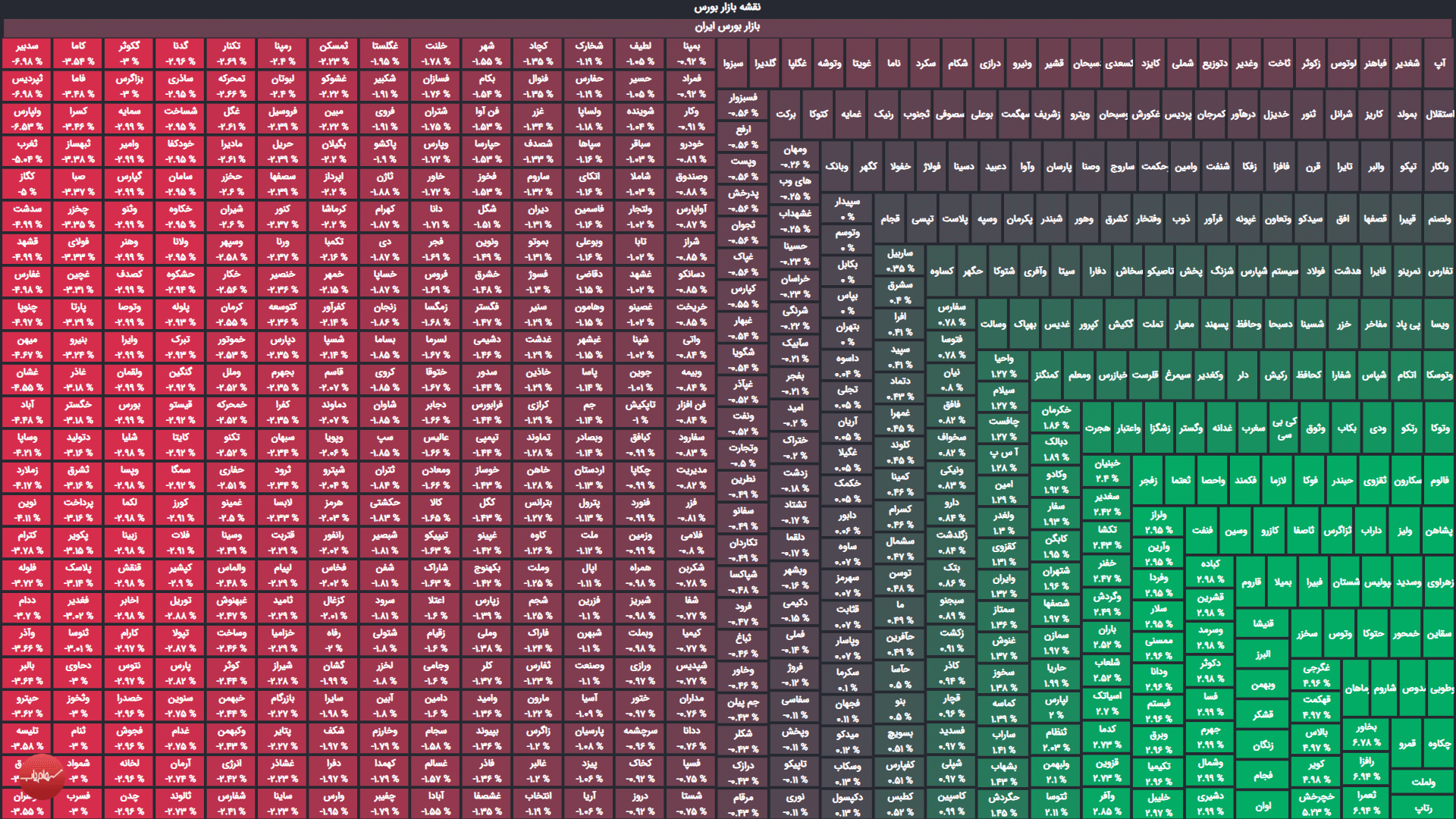Click the فولاد green tile

pyautogui.click(x=1315, y=271)
